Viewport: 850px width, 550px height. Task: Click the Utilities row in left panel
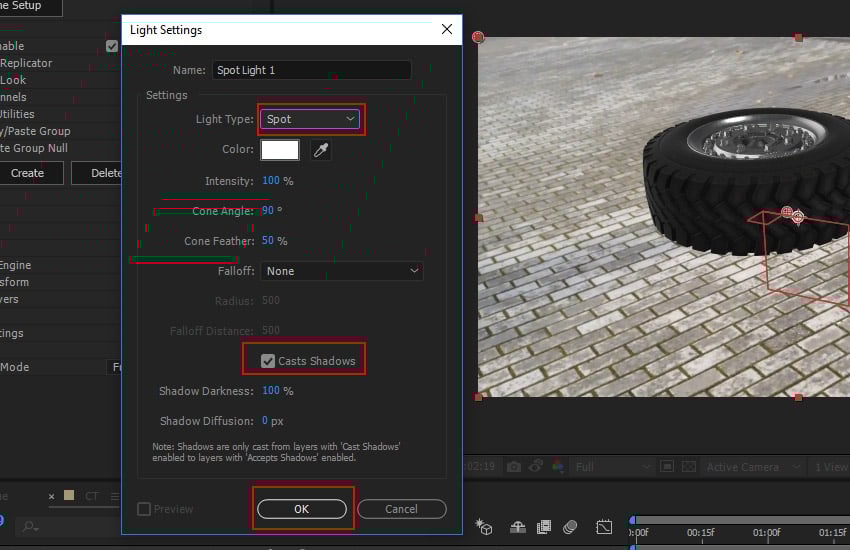click(x=17, y=114)
